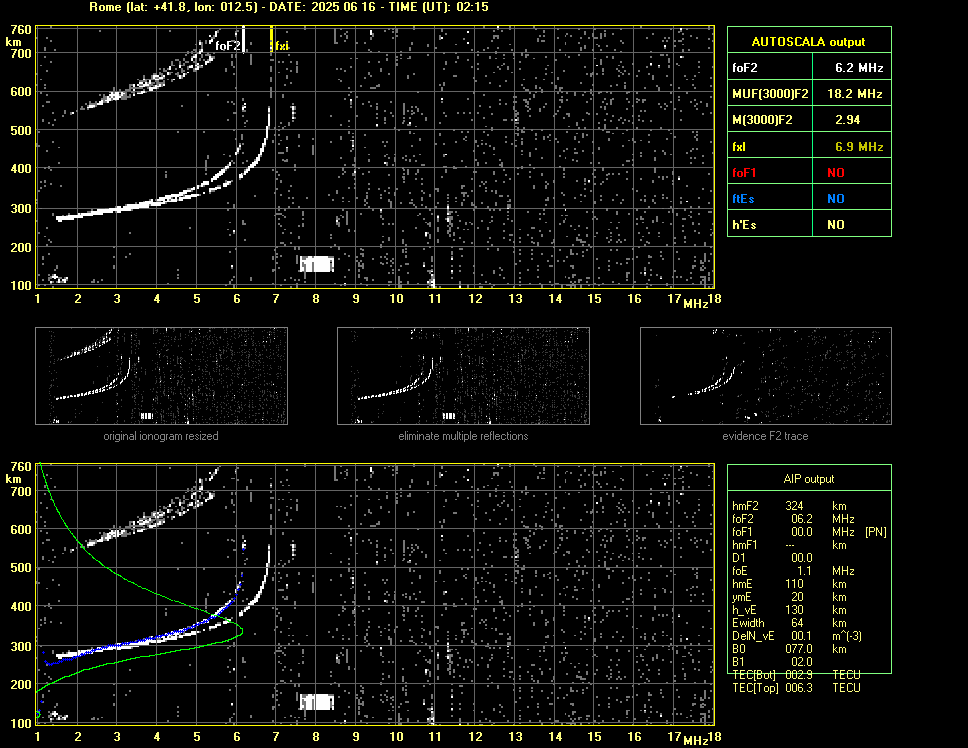Click the yellow fxI label in AUTOSCALA table

point(739,147)
